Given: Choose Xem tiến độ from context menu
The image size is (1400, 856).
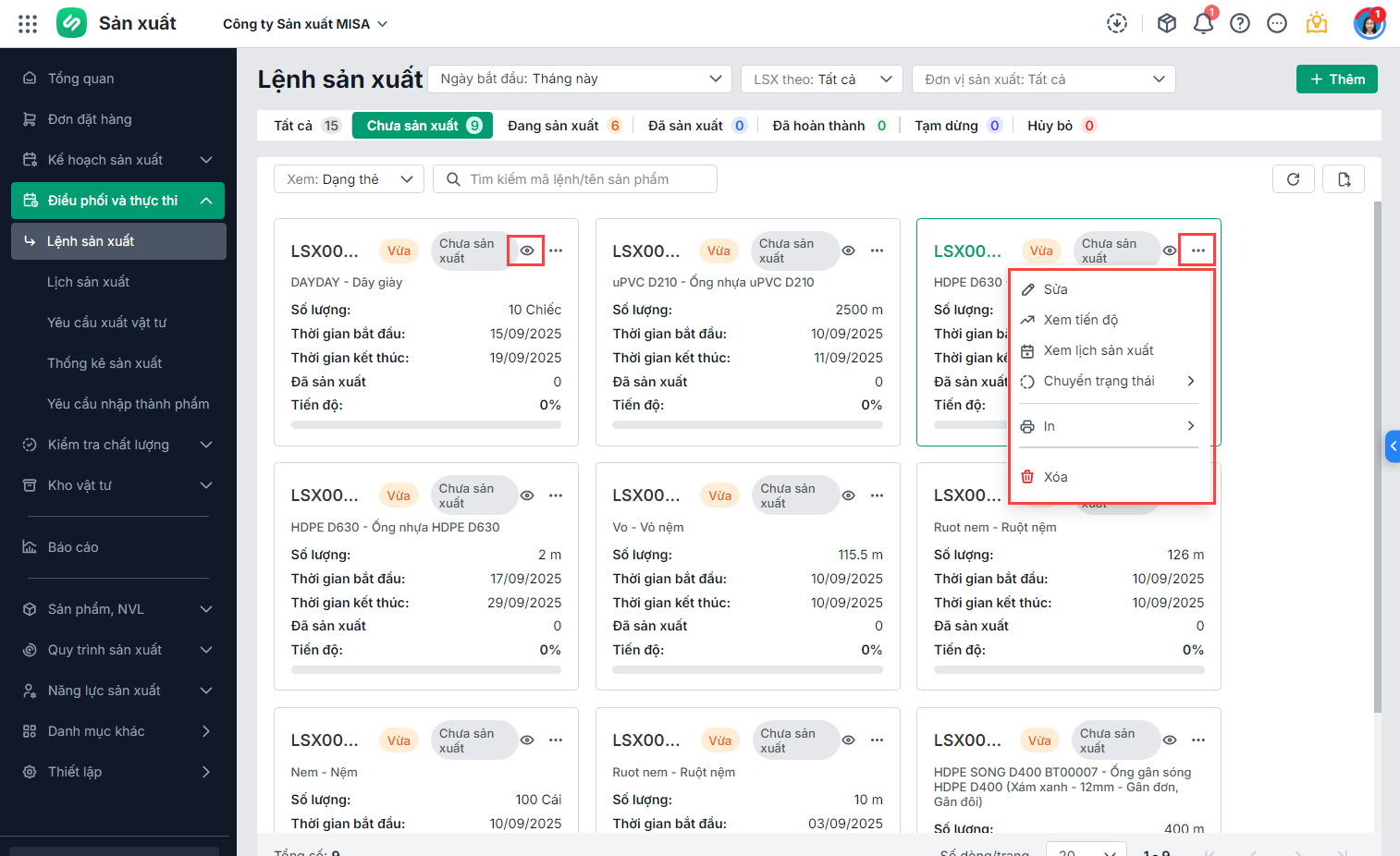Looking at the screenshot, I should click(1080, 320).
